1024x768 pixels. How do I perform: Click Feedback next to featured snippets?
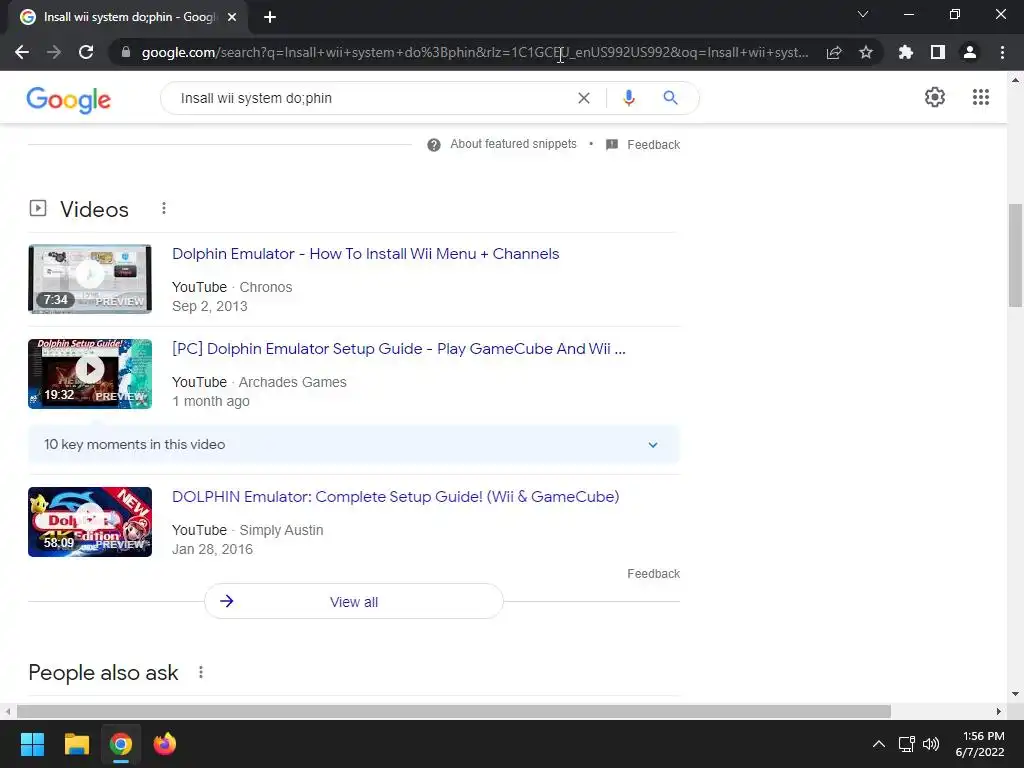tap(654, 145)
